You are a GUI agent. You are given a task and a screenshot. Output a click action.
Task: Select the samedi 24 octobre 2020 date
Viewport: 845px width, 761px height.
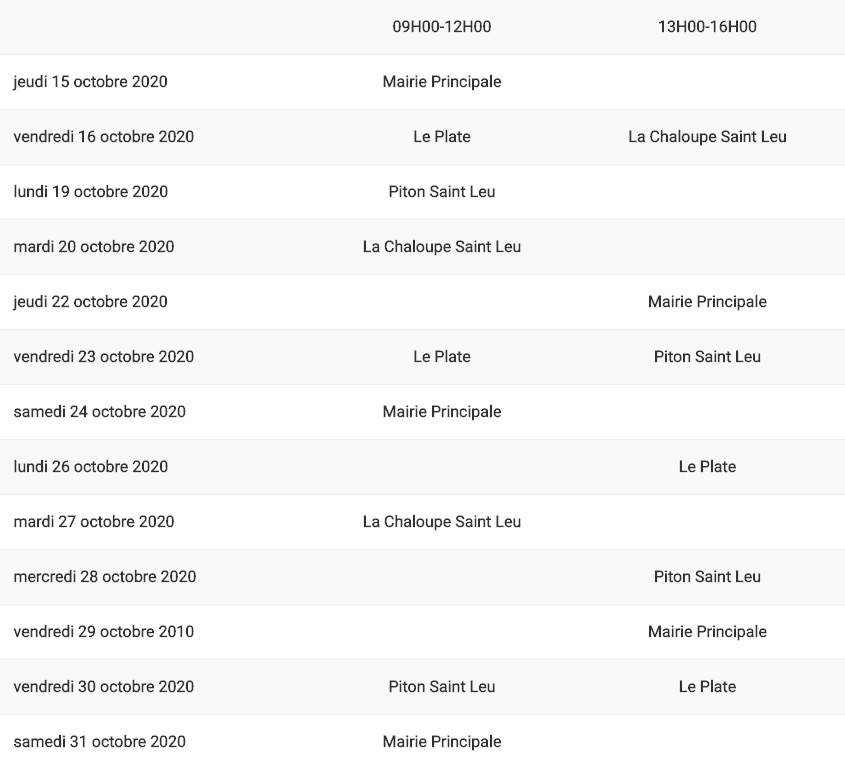pos(99,412)
